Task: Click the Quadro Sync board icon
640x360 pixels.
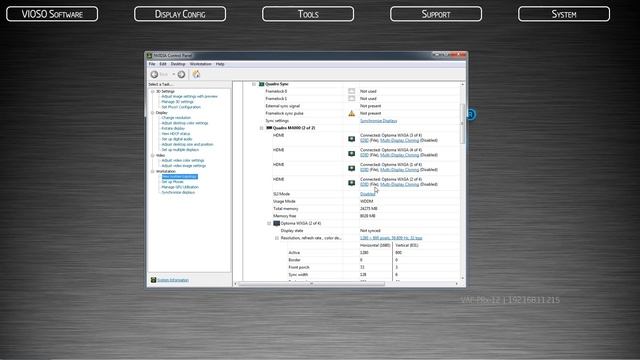Action: pos(262,84)
